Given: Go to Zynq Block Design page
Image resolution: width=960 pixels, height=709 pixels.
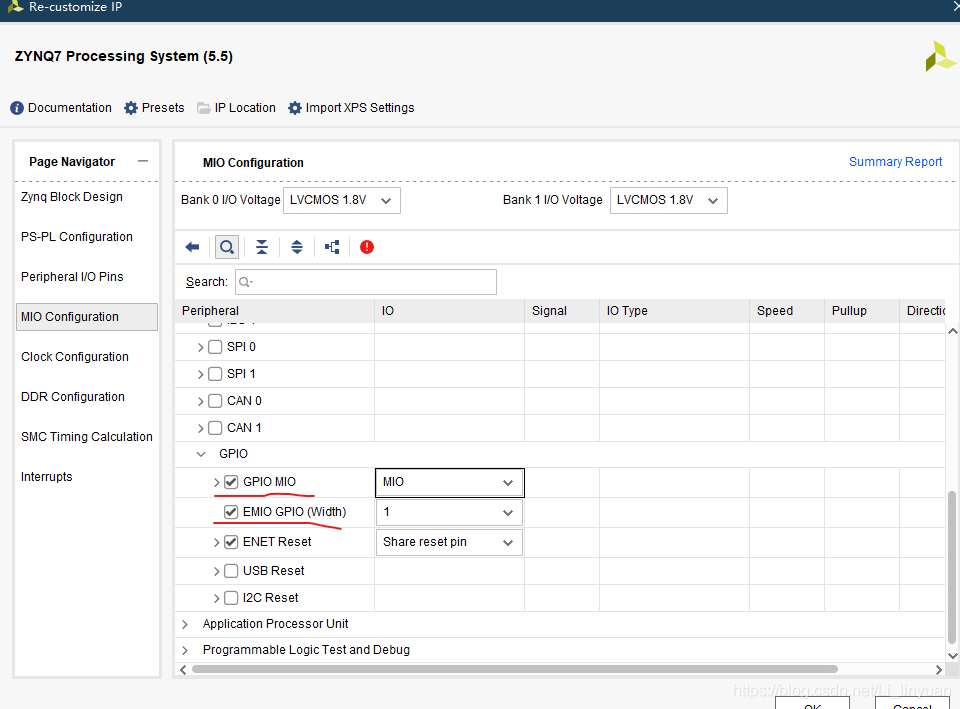Looking at the screenshot, I should (x=72, y=197).
